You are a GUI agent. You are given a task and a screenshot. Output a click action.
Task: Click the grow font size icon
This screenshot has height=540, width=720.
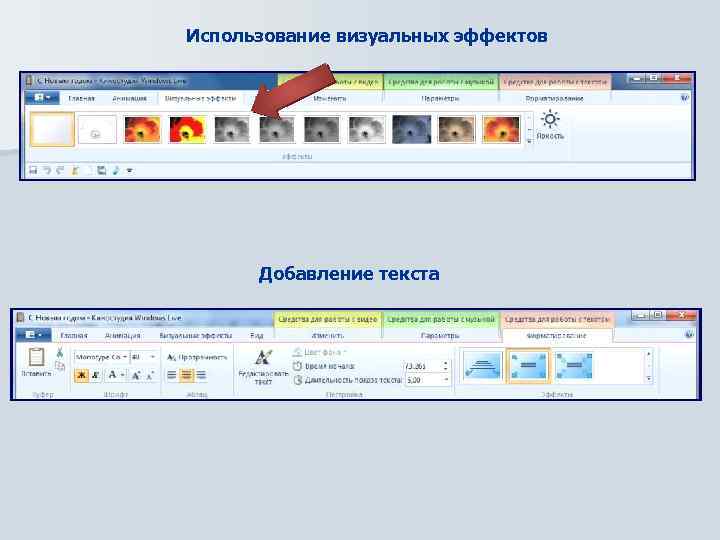click(x=136, y=375)
